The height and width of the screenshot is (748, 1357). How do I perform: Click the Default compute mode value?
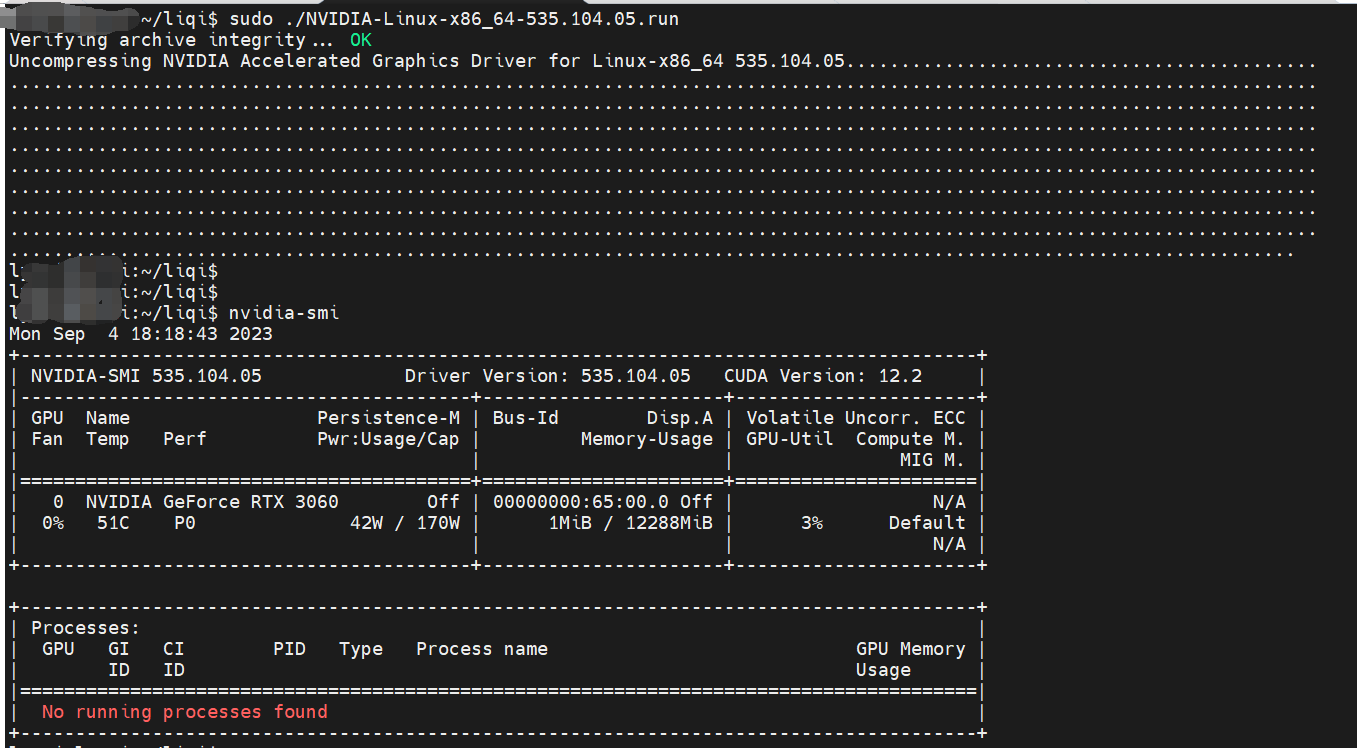(928, 523)
